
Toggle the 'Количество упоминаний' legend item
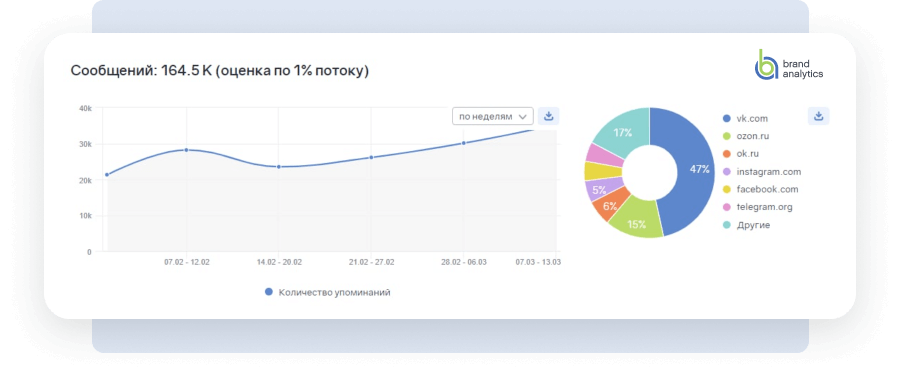click(x=328, y=292)
